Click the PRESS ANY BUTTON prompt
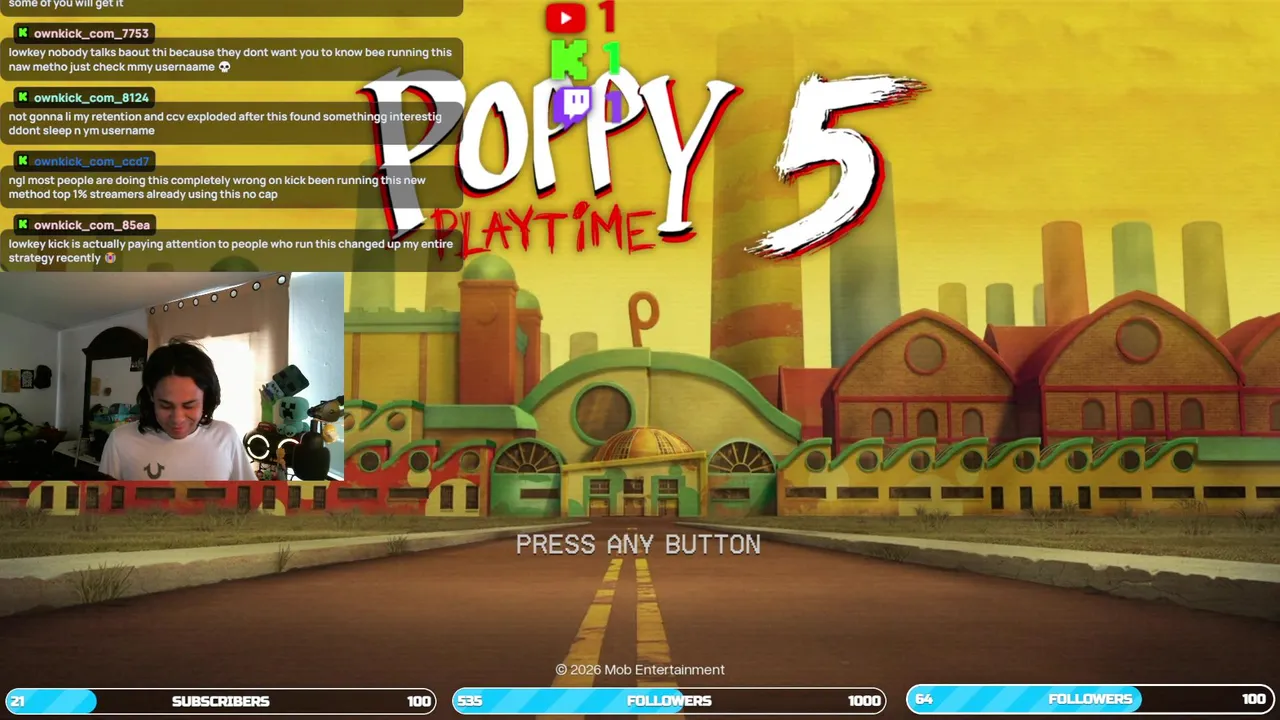This screenshot has width=1280, height=720. point(638,544)
